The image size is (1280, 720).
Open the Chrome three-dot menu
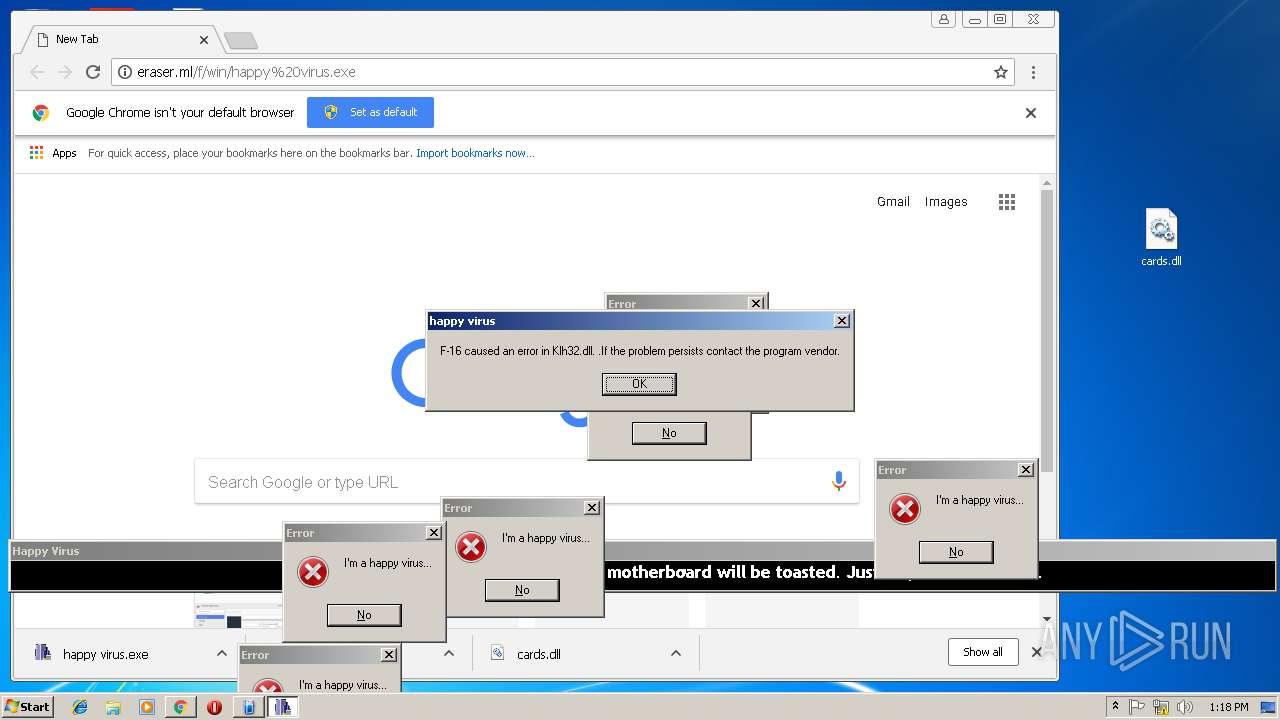[1033, 72]
